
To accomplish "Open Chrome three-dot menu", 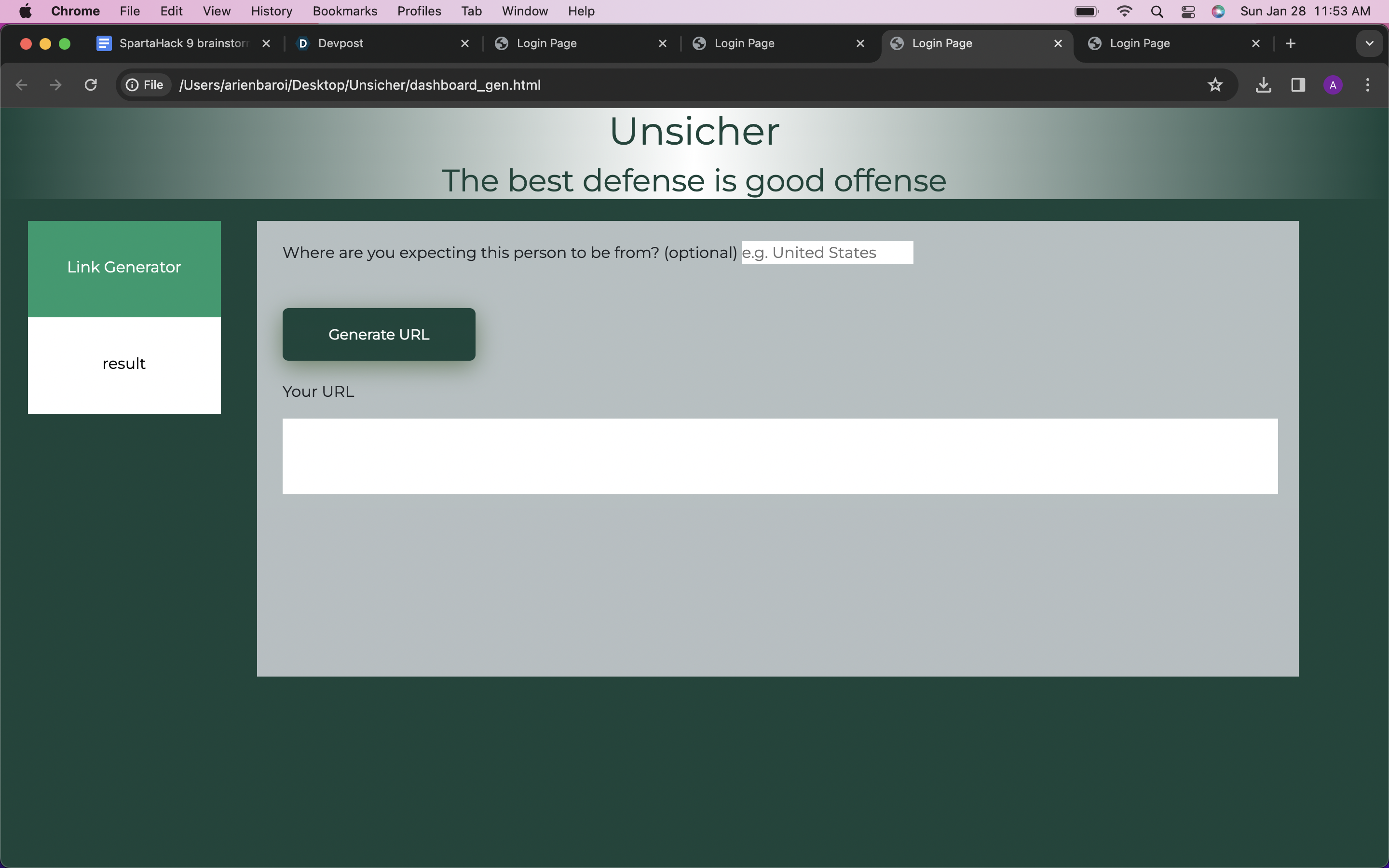I will (x=1367, y=85).
